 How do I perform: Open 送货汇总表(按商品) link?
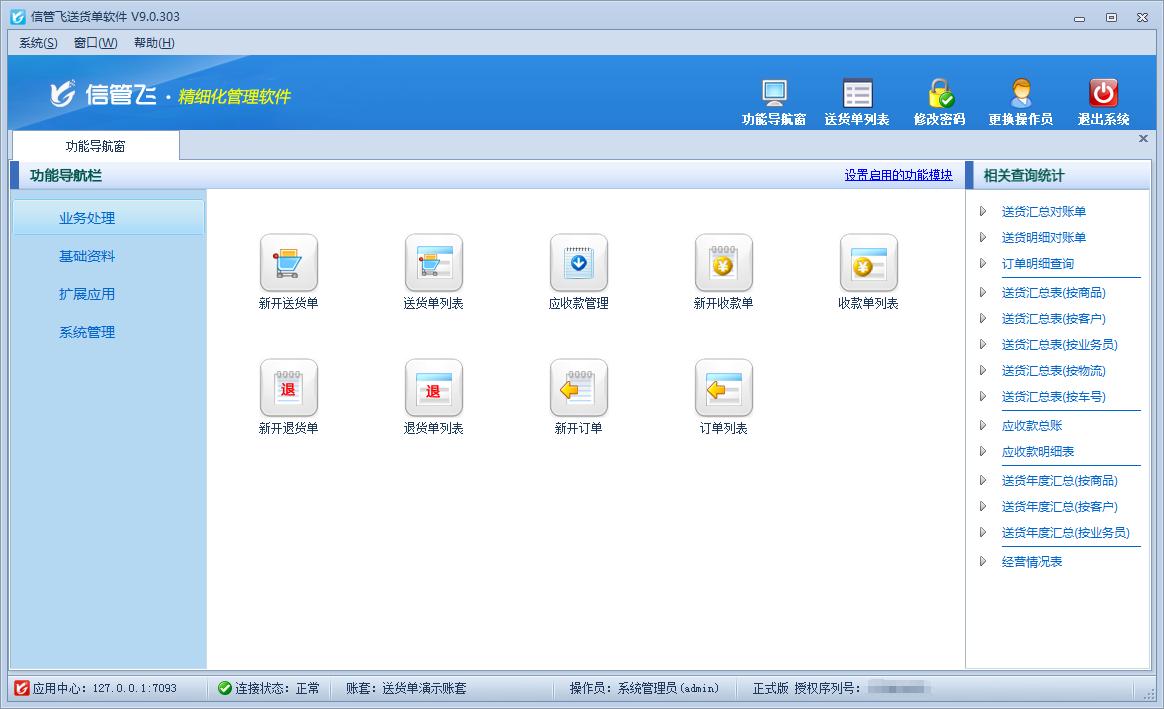tap(1053, 293)
